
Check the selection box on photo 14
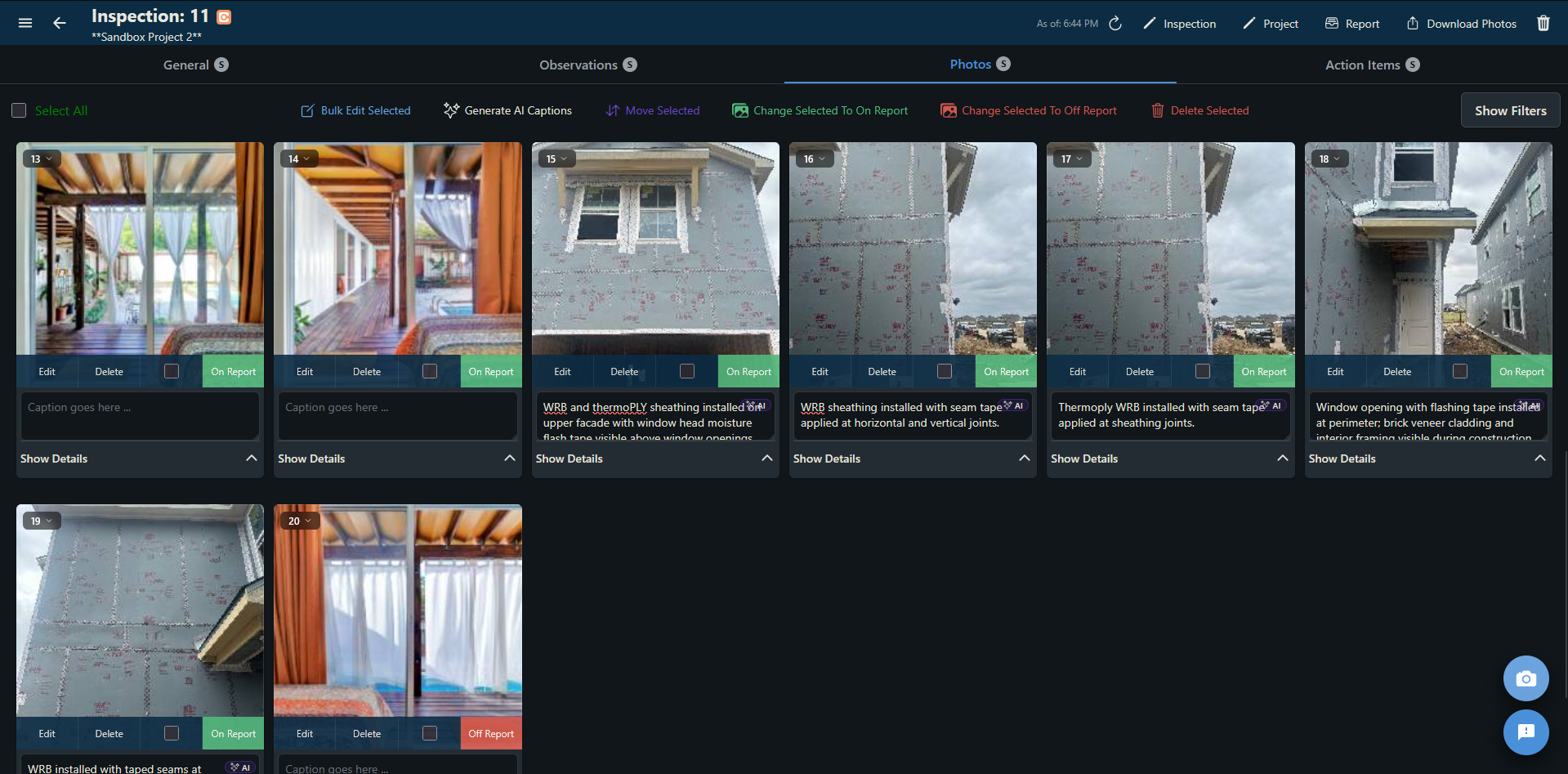430,371
